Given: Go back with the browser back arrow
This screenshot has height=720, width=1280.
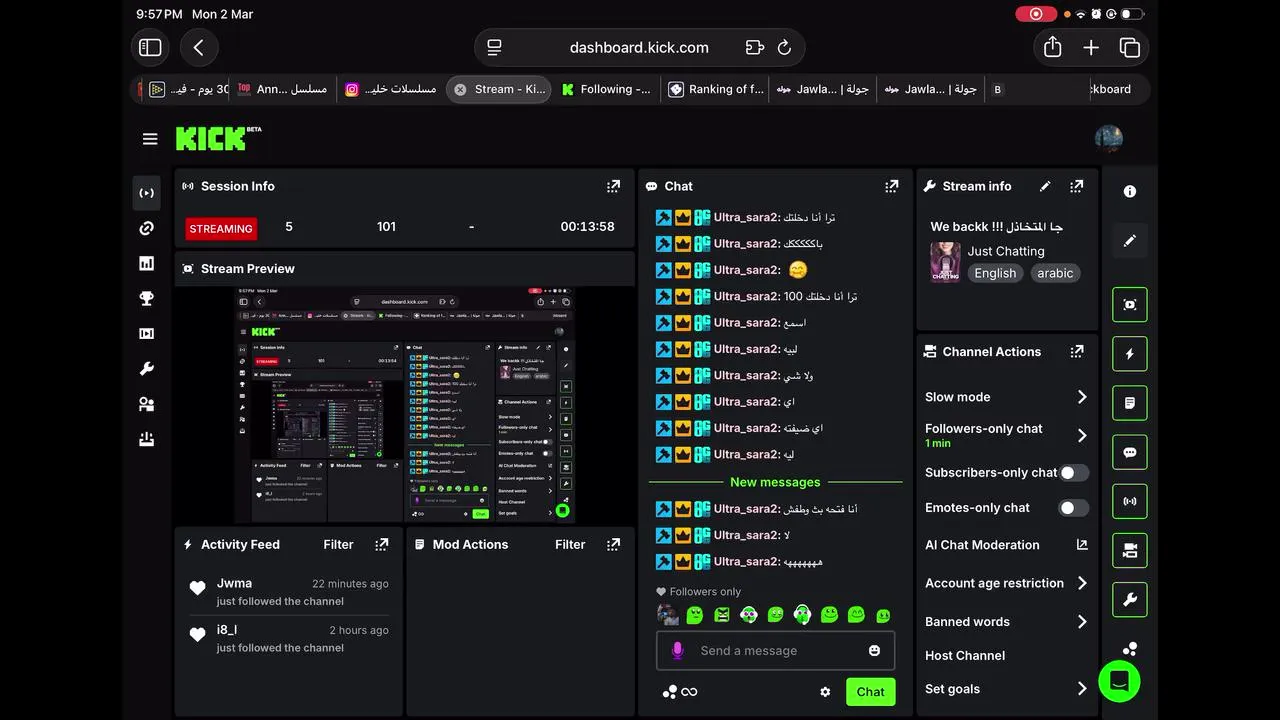Looking at the screenshot, I should [198, 47].
